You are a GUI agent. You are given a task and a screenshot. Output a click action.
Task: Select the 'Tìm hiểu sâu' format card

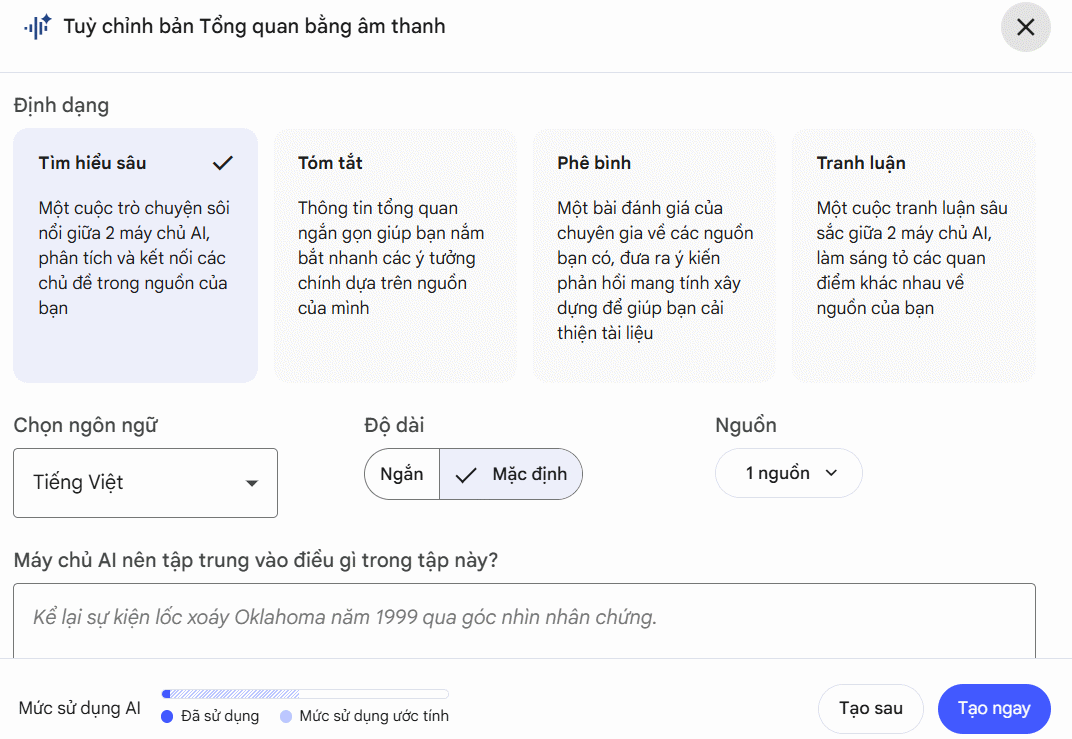point(135,255)
